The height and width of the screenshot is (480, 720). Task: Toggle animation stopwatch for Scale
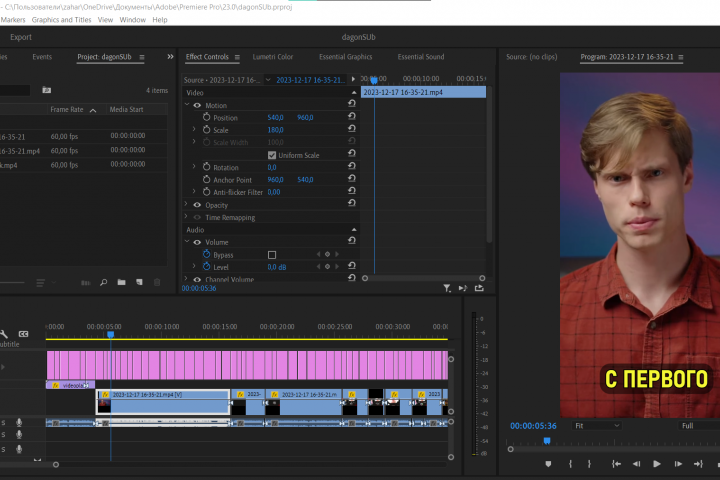point(207,130)
